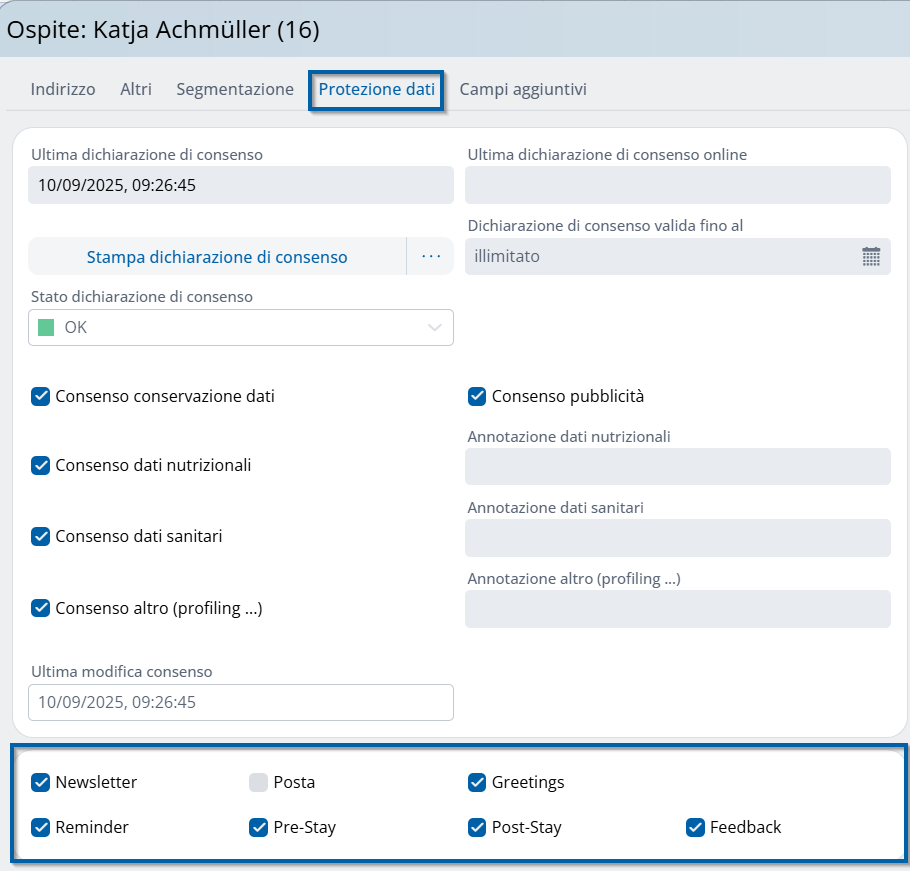Click the three-dots more options button
910x871 pixels.
[x=430, y=257]
